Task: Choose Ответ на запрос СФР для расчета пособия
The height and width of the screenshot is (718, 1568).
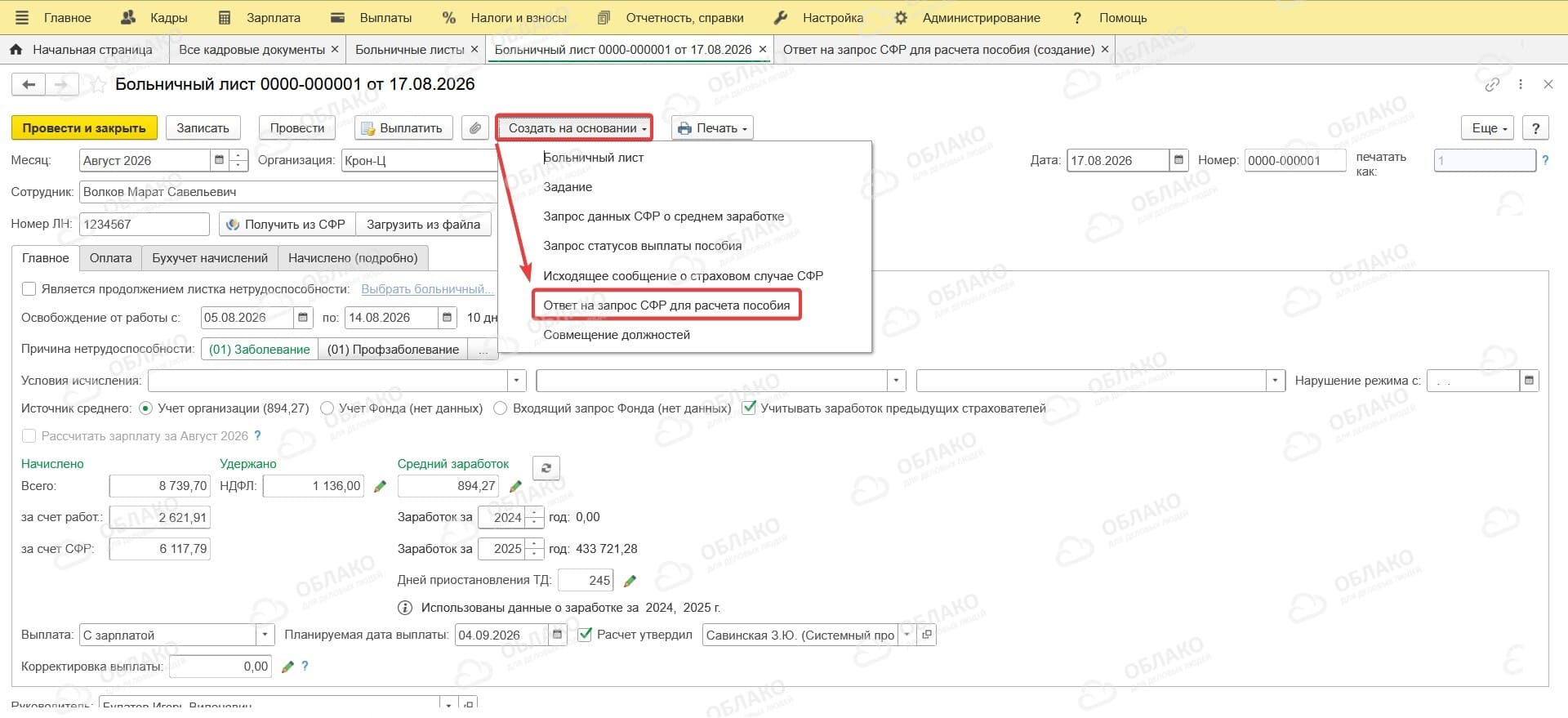Action: [666, 305]
